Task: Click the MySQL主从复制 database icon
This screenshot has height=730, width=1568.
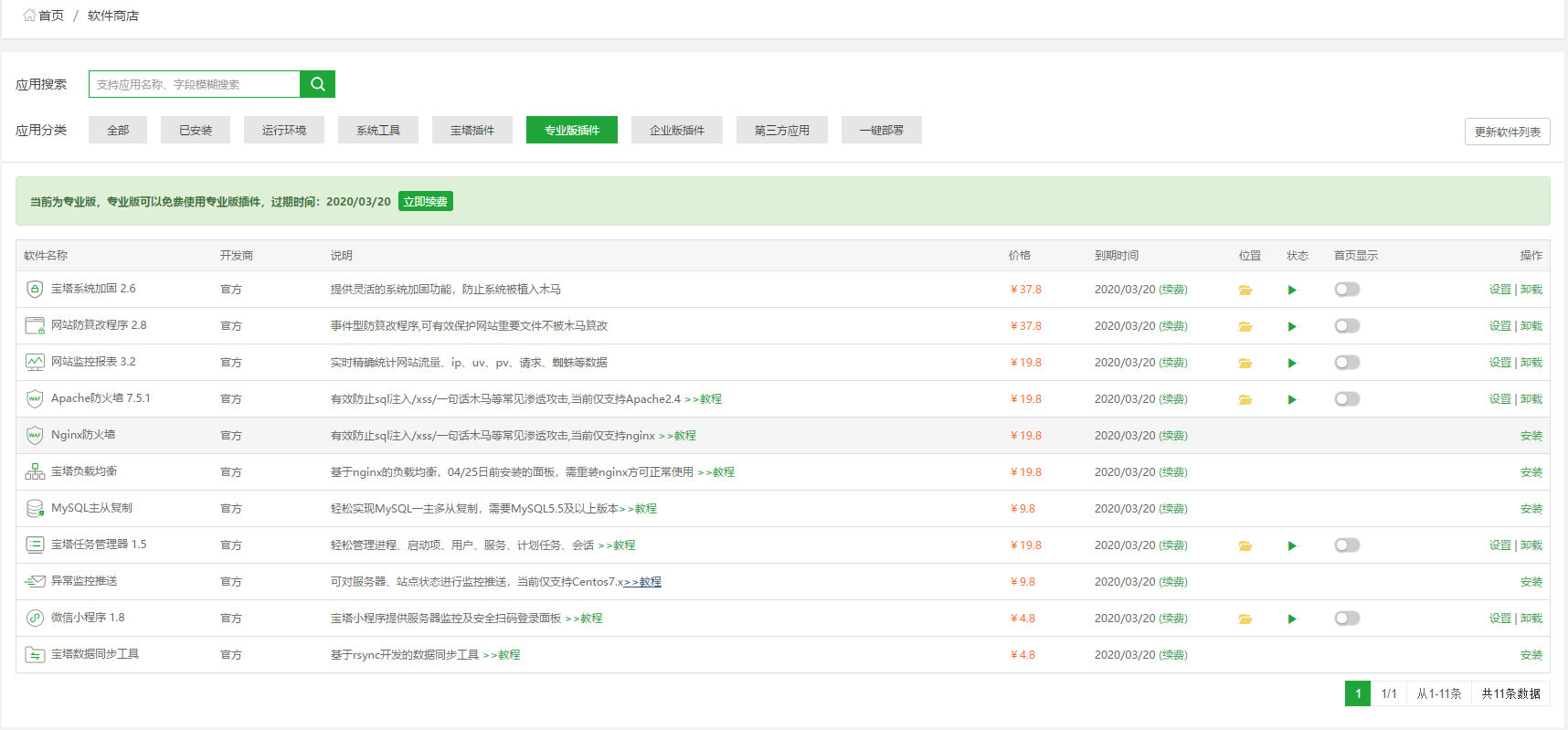Action: [x=35, y=509]
